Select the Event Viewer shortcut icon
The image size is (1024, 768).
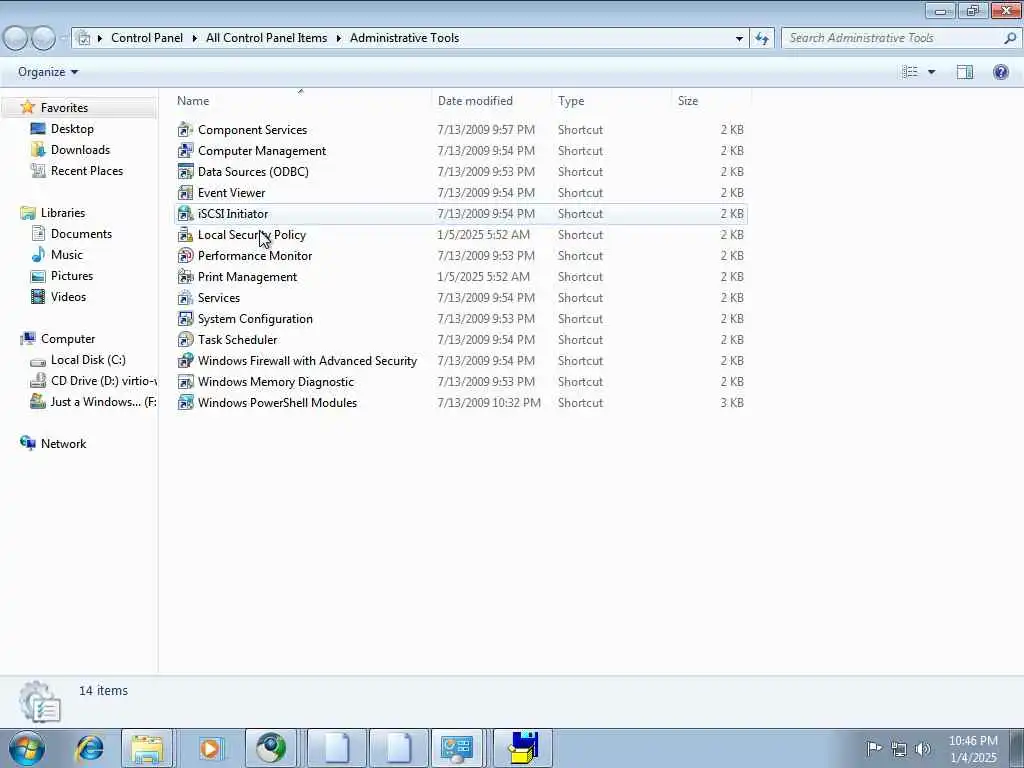pyautogui.click(x=185, y=193)
